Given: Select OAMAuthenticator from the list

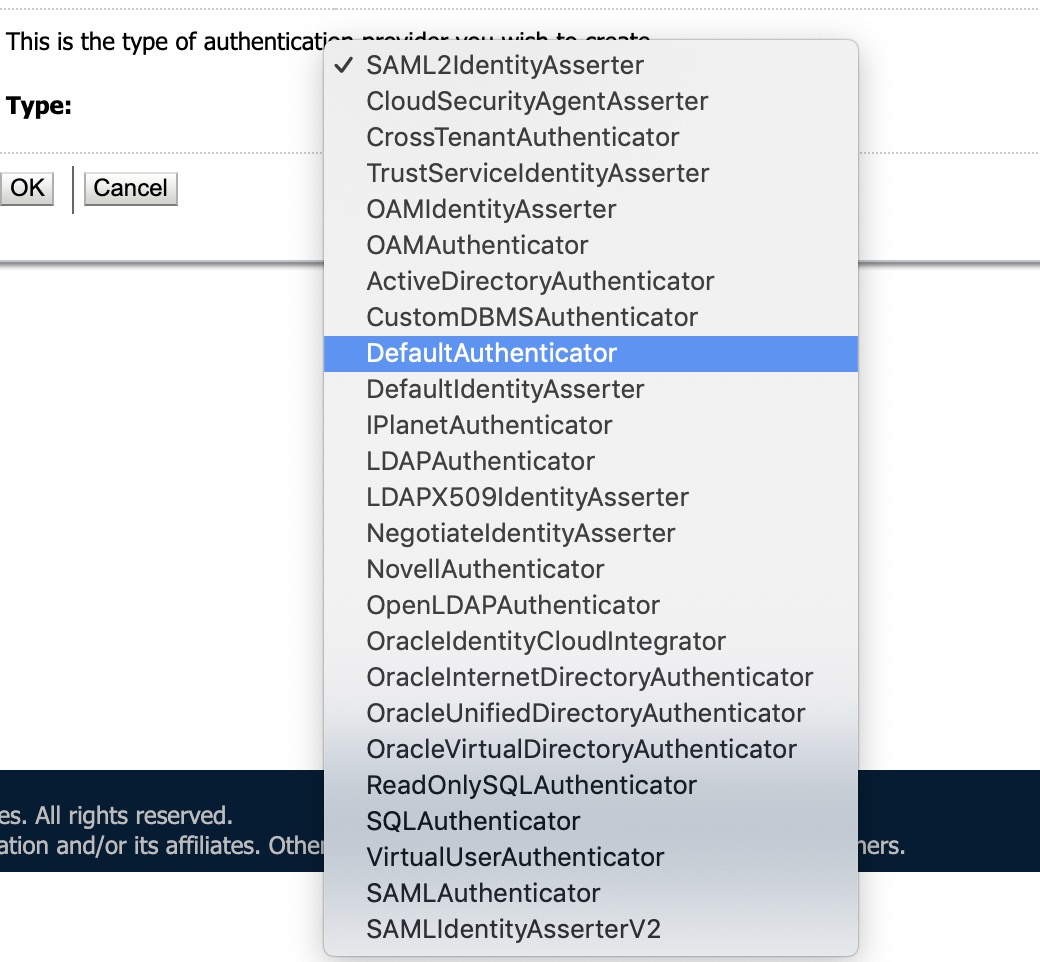Looking at the screenshot, I should tap(590, 245).
